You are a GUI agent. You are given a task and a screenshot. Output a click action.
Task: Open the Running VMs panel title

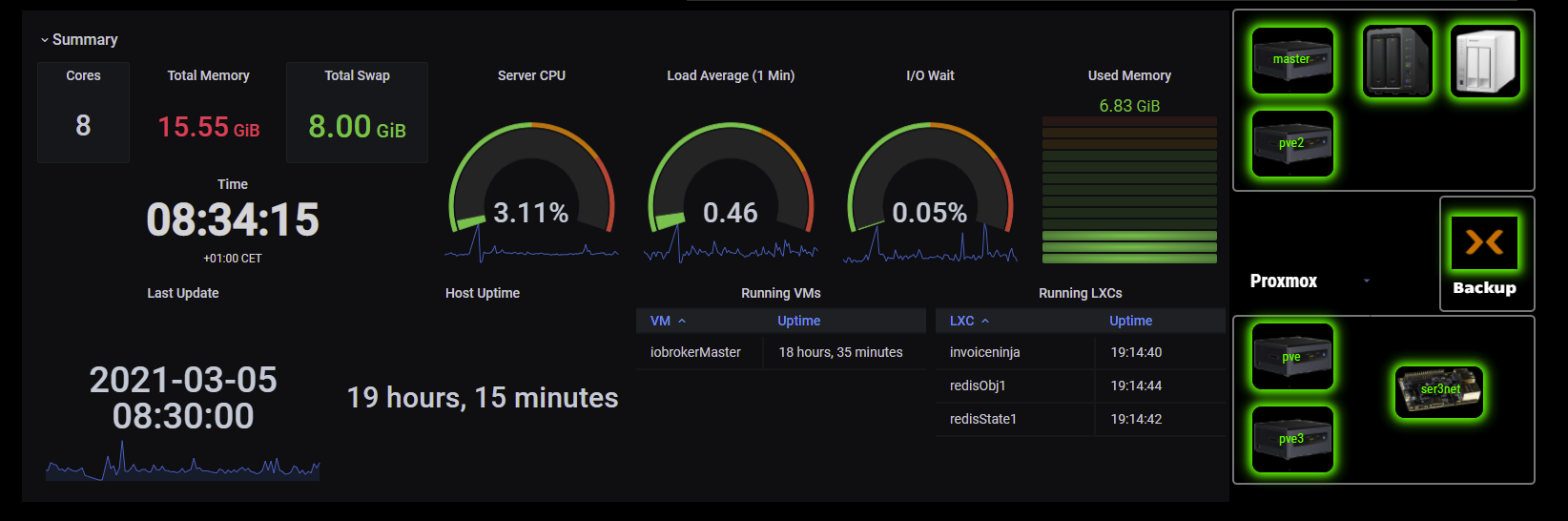pyautogui.click(x=781, y=293)
